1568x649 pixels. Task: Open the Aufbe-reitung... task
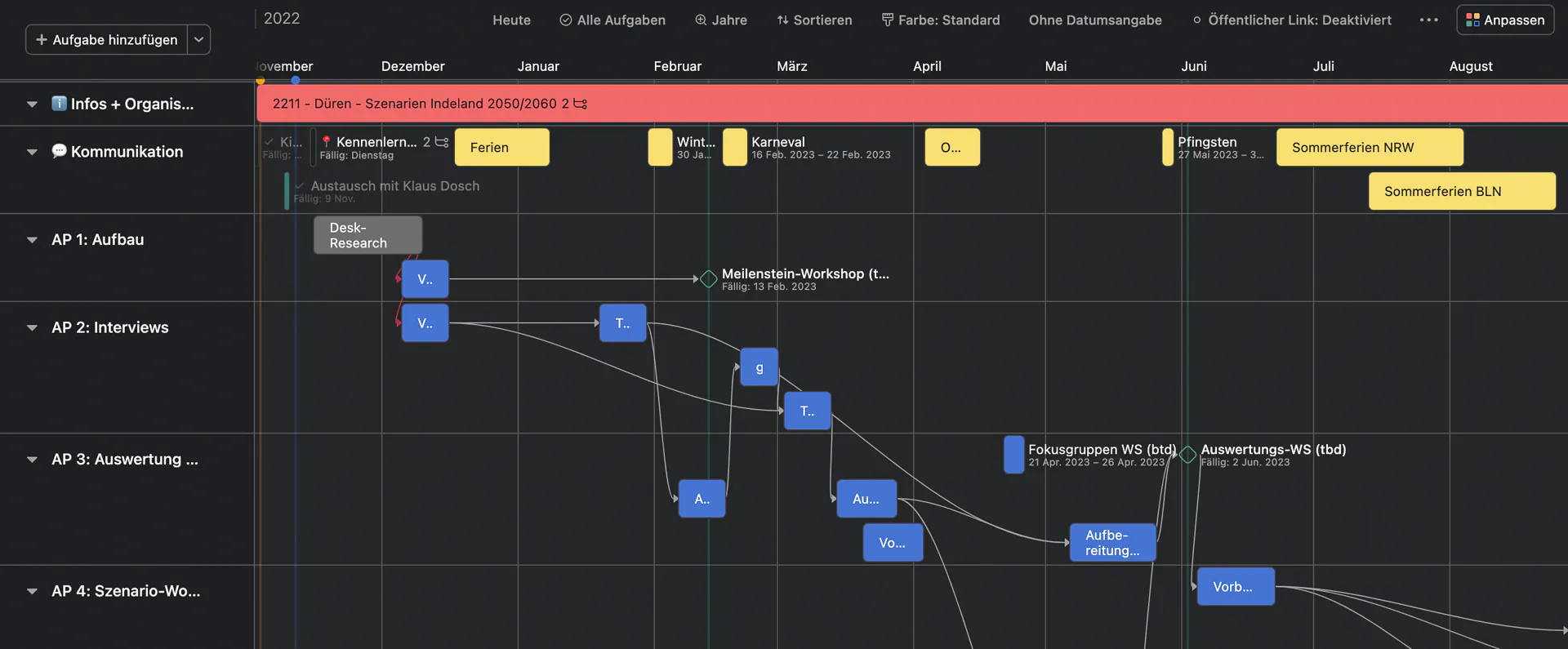(1113, 543)
